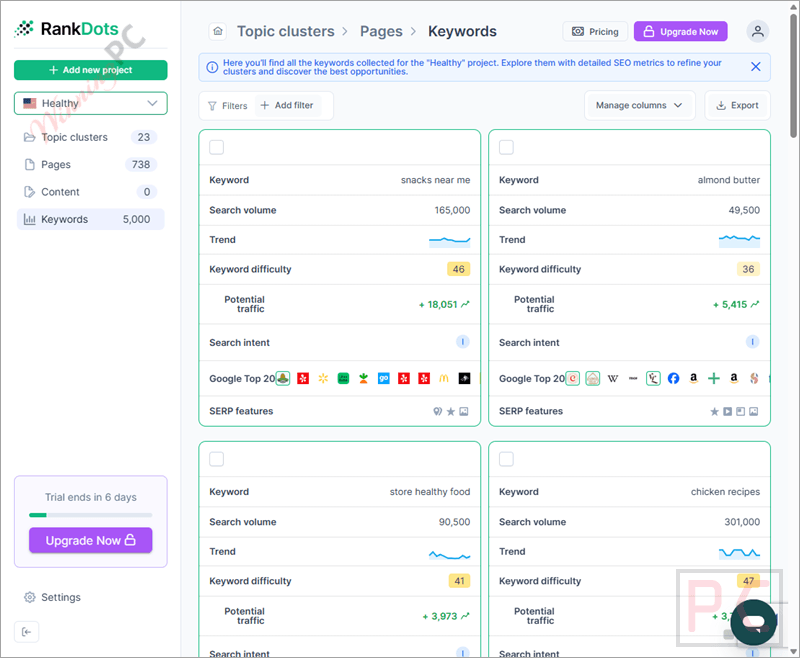Open Settings in the sidebar
800x658 pixels.
pyautogui.click(x=53, y=597)
